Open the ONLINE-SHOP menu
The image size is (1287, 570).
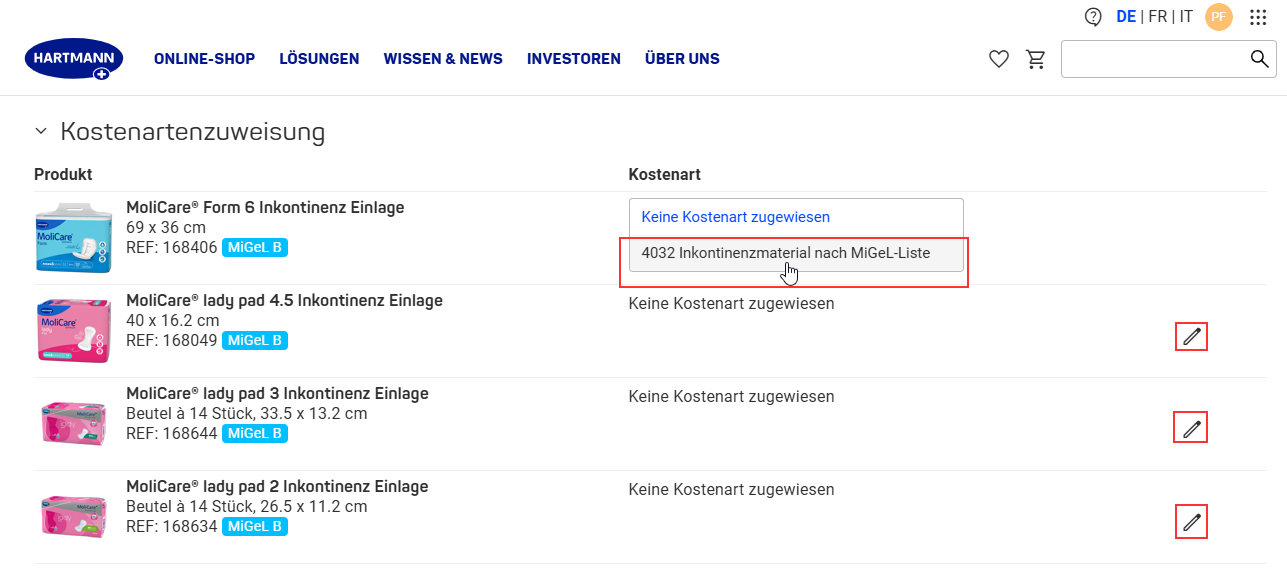204,59
